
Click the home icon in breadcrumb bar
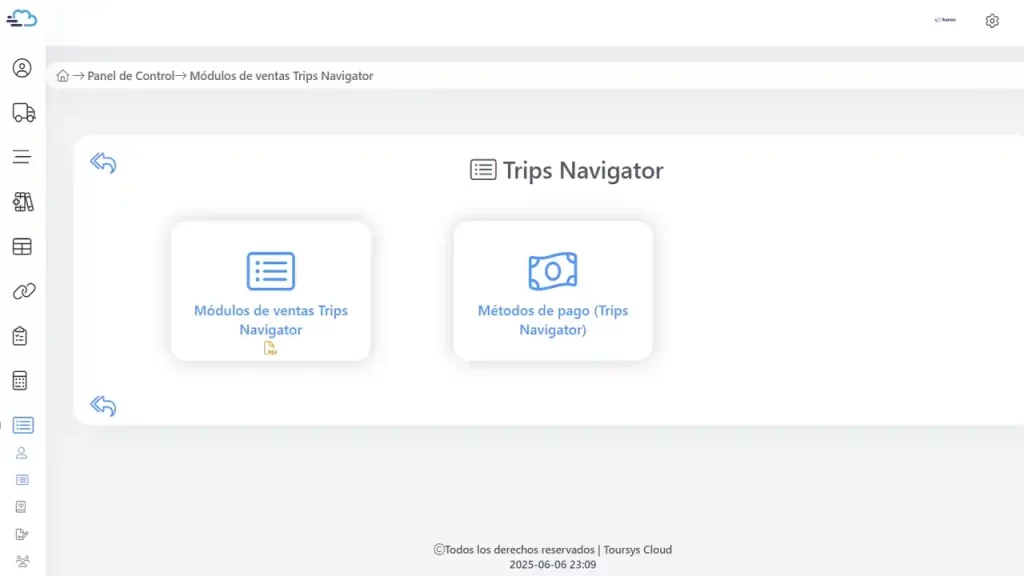[x=62, y=75]
